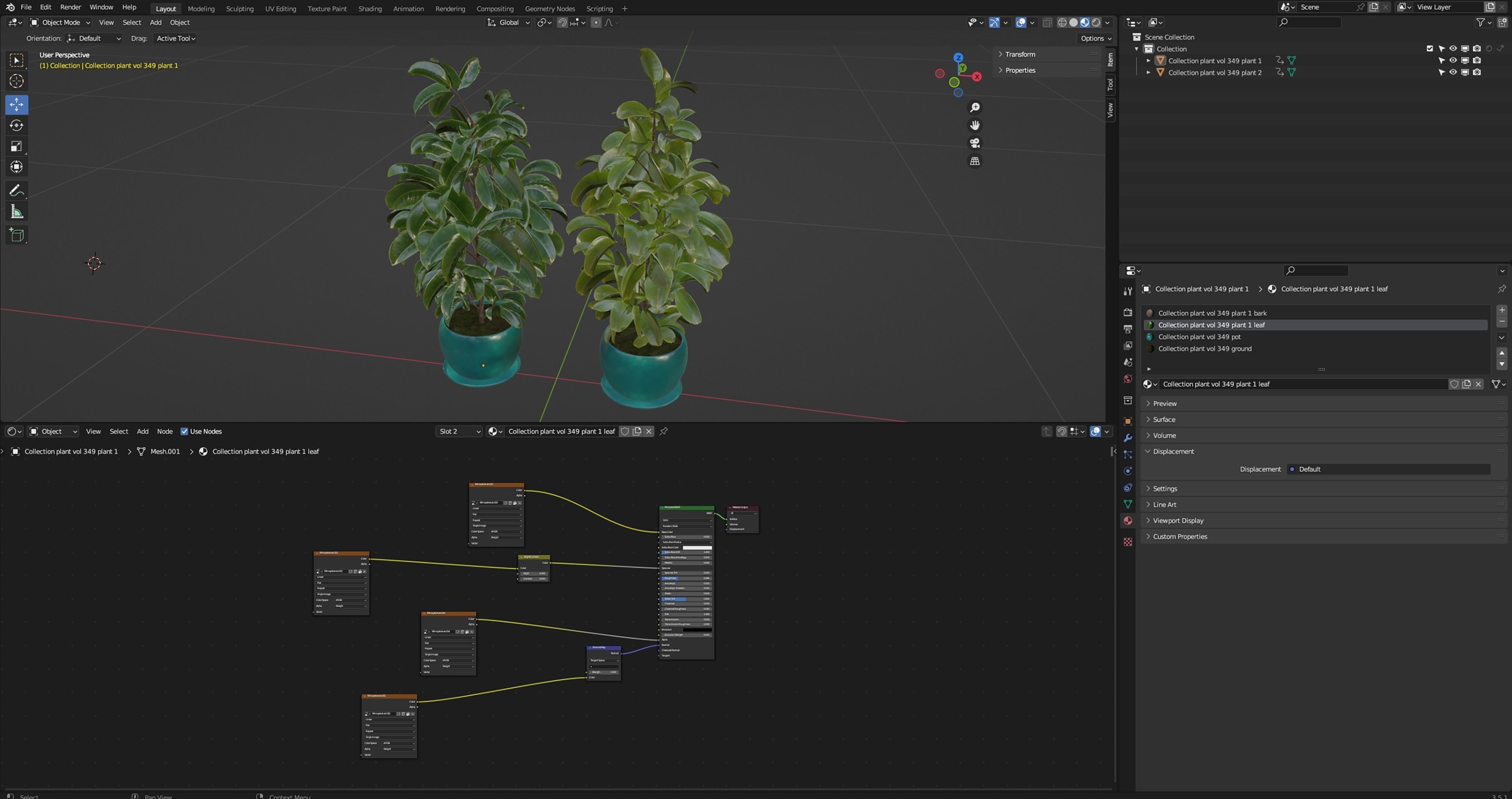Open the Slot 2 dropdown

(x=459, y=432)
